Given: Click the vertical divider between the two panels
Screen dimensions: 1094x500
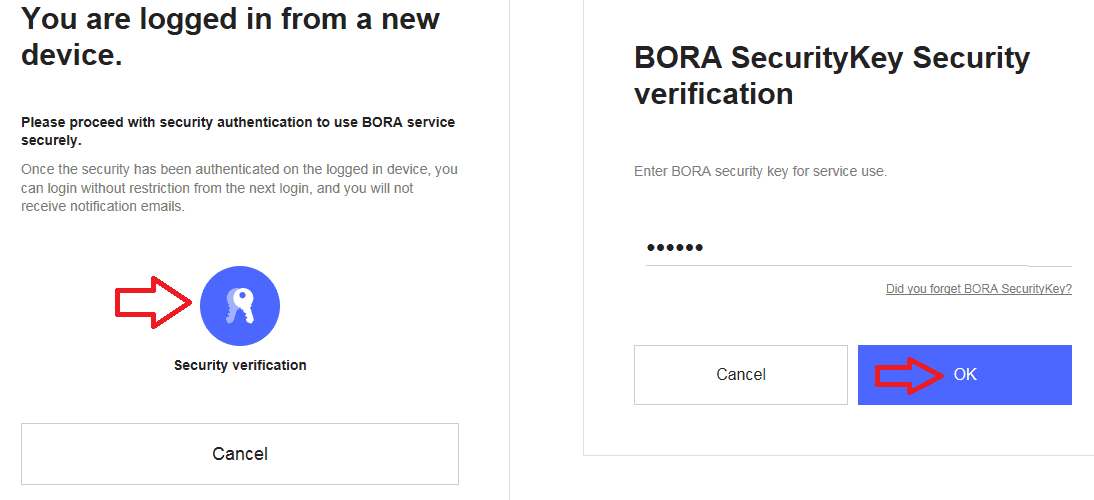Looking at the screenshot, I should pos(509,250).
